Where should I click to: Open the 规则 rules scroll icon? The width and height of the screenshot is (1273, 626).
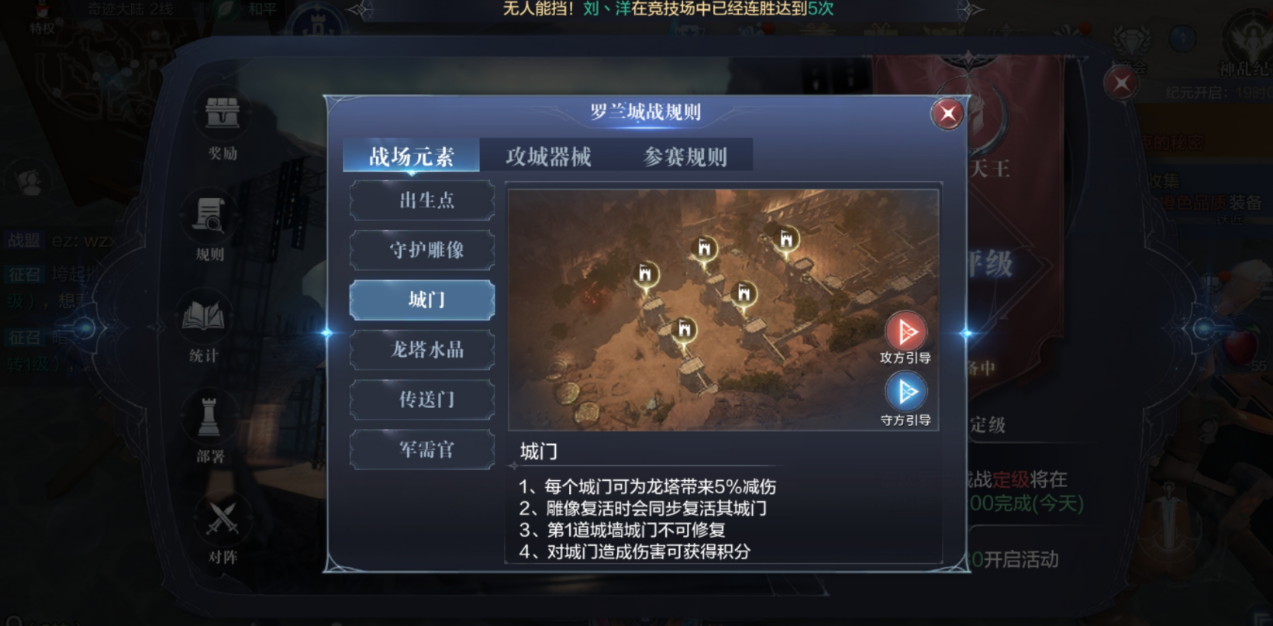tap(210, 214)
